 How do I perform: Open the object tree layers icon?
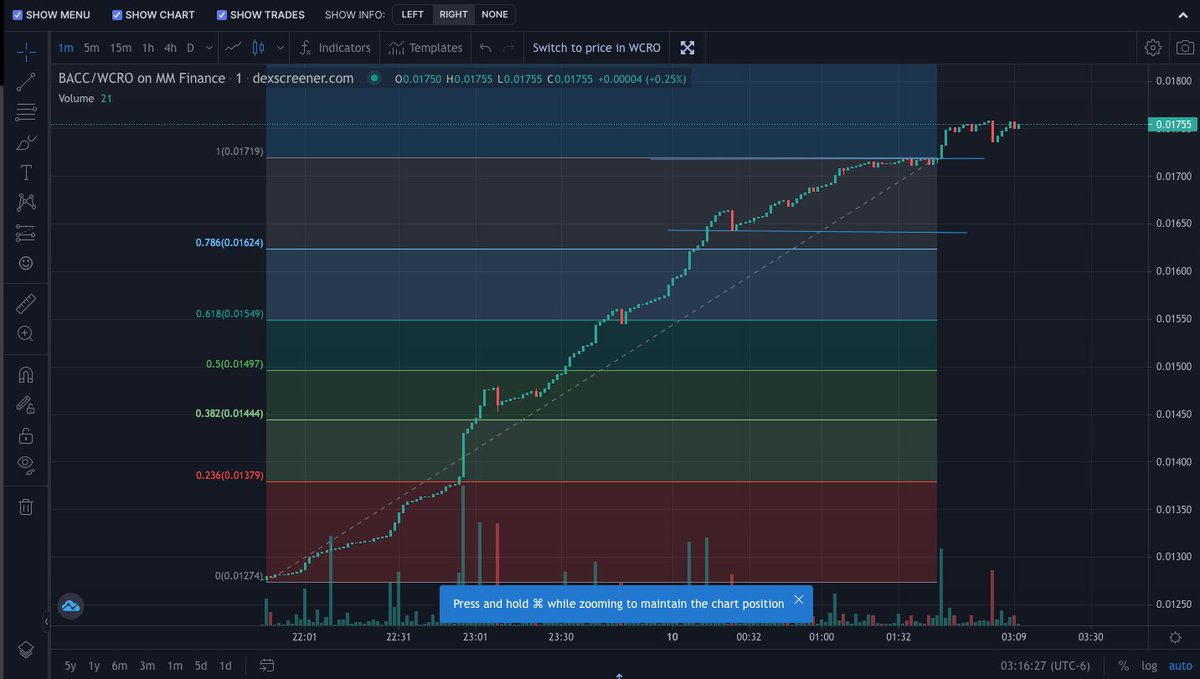click(26, 649)
